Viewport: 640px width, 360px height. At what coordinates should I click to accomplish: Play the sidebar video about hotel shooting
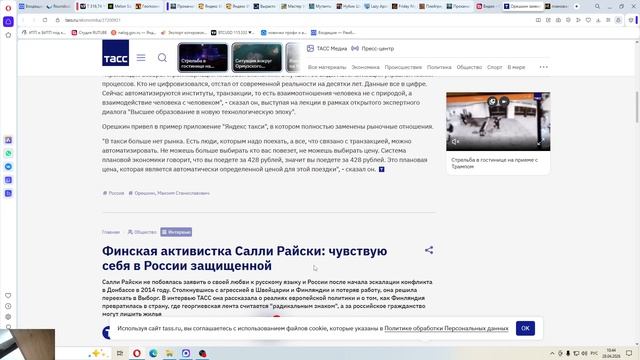498,121
